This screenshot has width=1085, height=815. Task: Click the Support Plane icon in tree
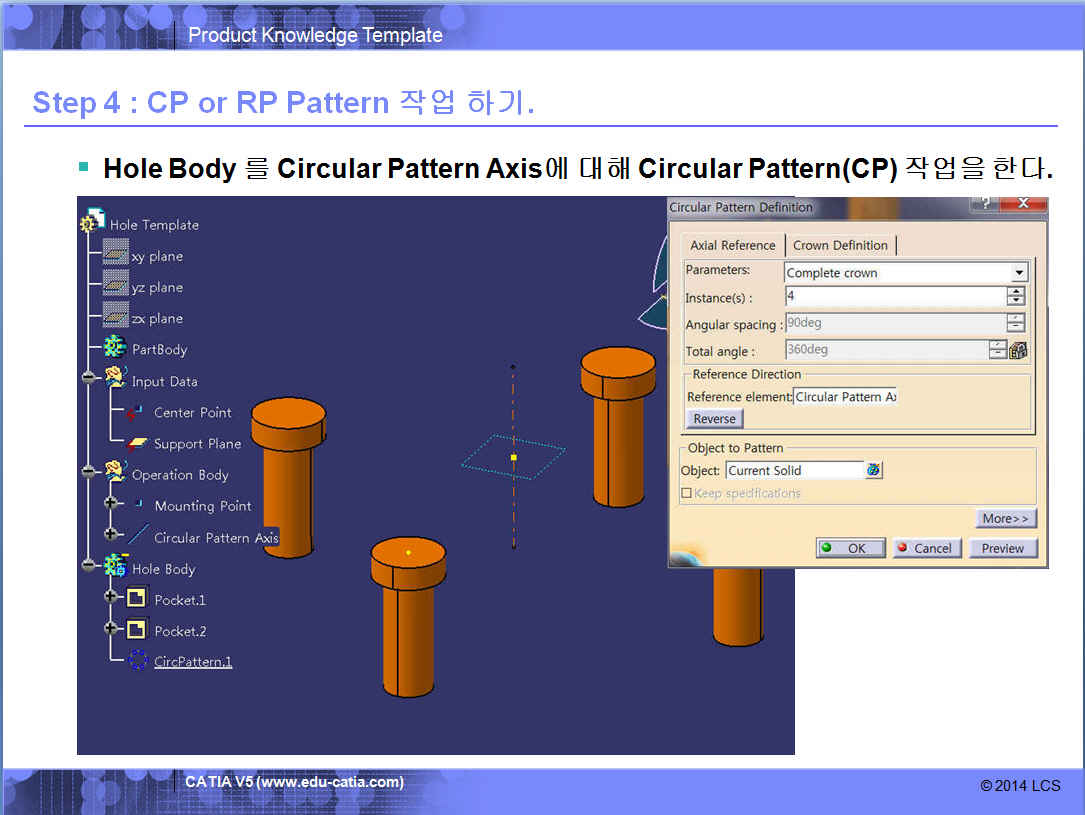pos(137,443)
